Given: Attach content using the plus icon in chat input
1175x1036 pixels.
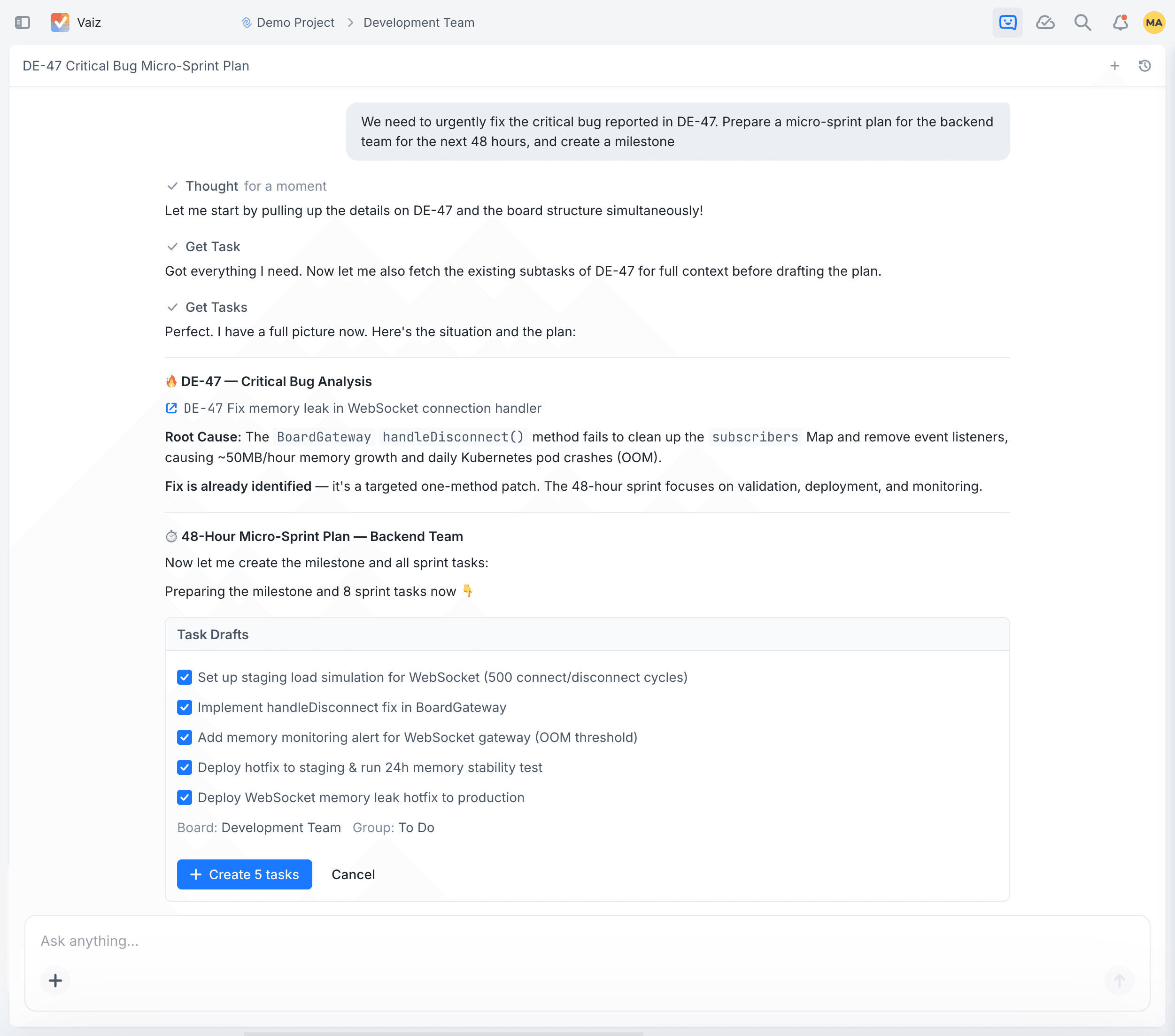Looking at the screenshot, I should pyautogui.click(x=55, y=981).
